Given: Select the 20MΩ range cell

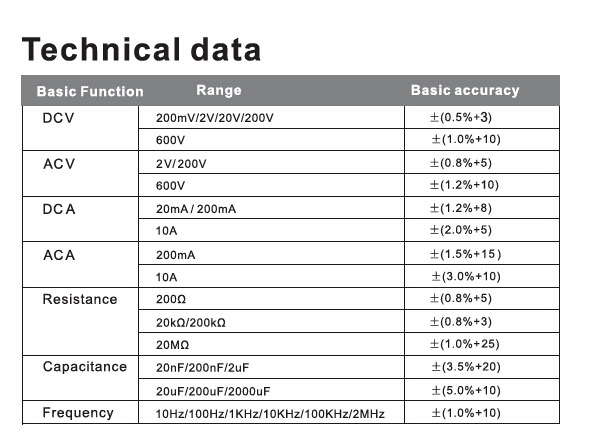Looking at the screenshot, I should (x=271, y=344).
